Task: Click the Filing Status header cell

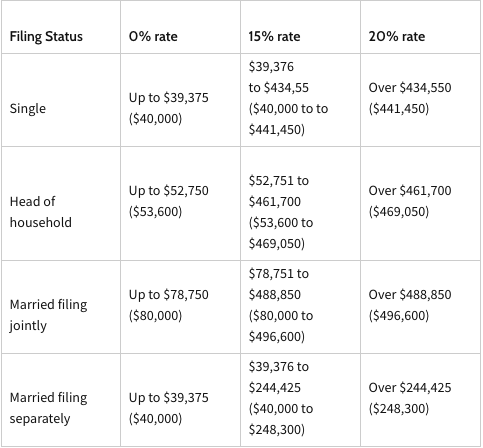Action: [61, 27]
